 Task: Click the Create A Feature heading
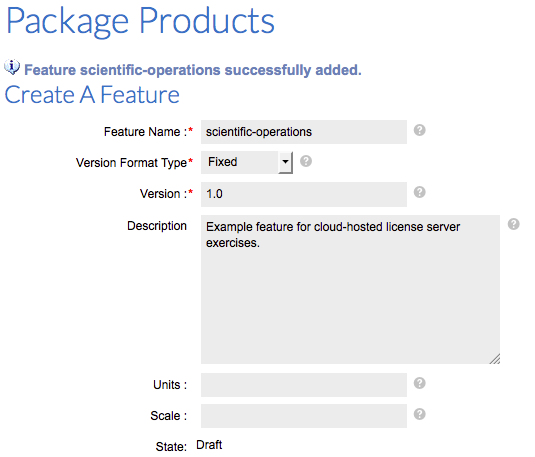tap(92, 95)
